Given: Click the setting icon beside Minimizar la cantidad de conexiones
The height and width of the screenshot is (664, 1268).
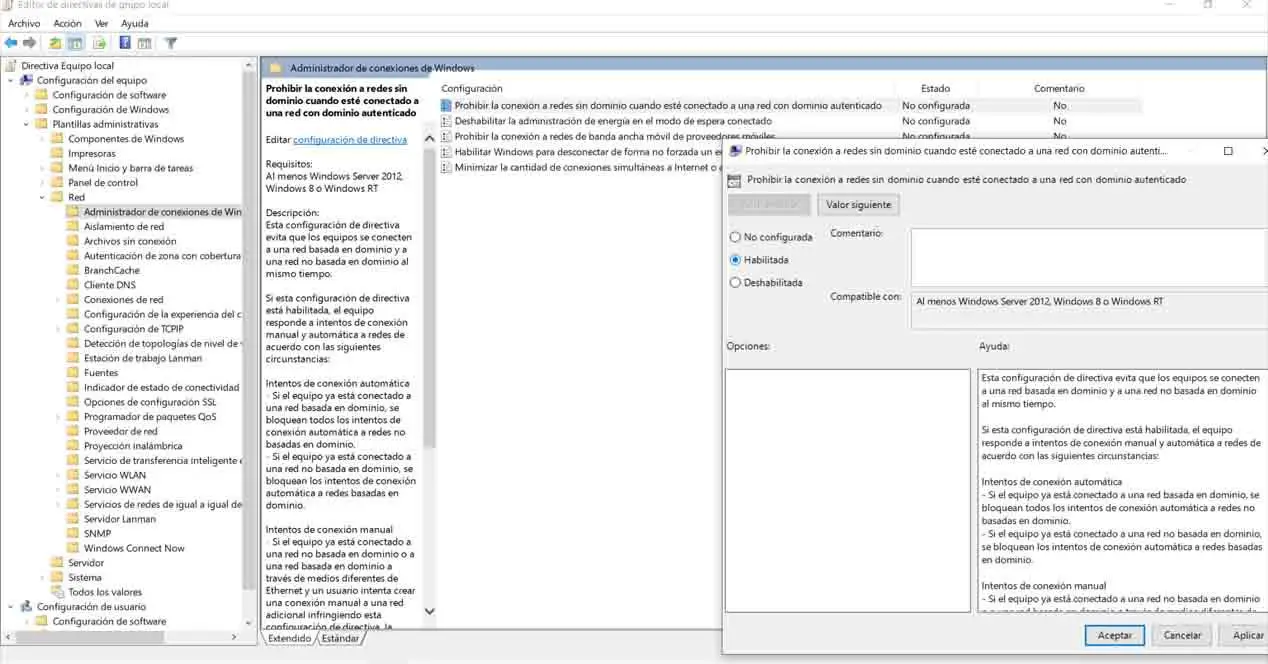Looking at the screenshot, I should (446, 167).
